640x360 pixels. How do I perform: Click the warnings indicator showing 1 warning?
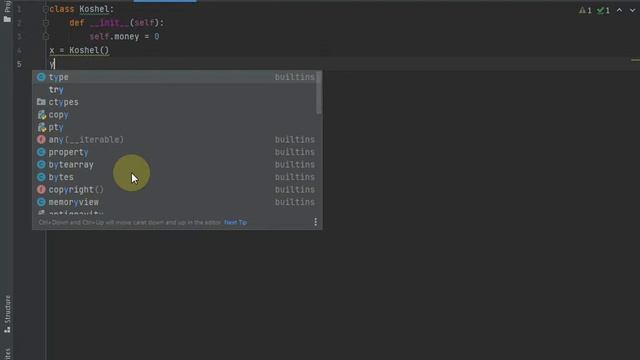(x=585, y=11)
